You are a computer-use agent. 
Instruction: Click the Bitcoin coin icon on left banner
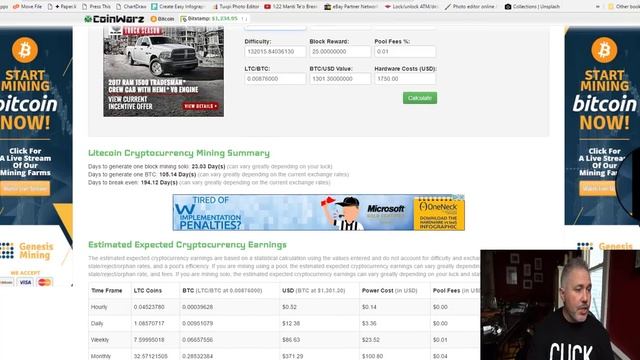pos(25,50)
